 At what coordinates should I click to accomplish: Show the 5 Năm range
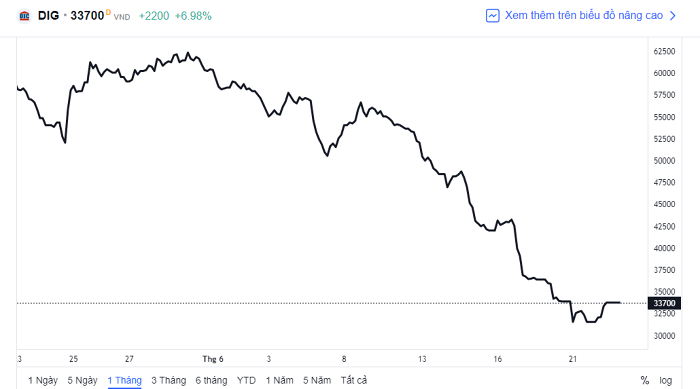pos(317,380)
